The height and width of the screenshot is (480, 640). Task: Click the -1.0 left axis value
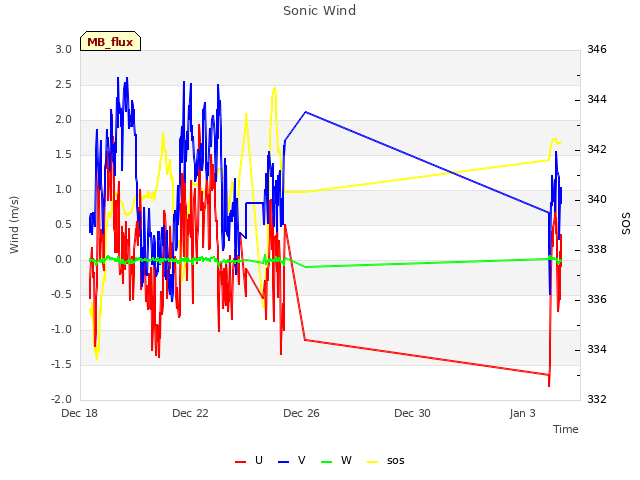pyautogui.click(x=62, y=329)
